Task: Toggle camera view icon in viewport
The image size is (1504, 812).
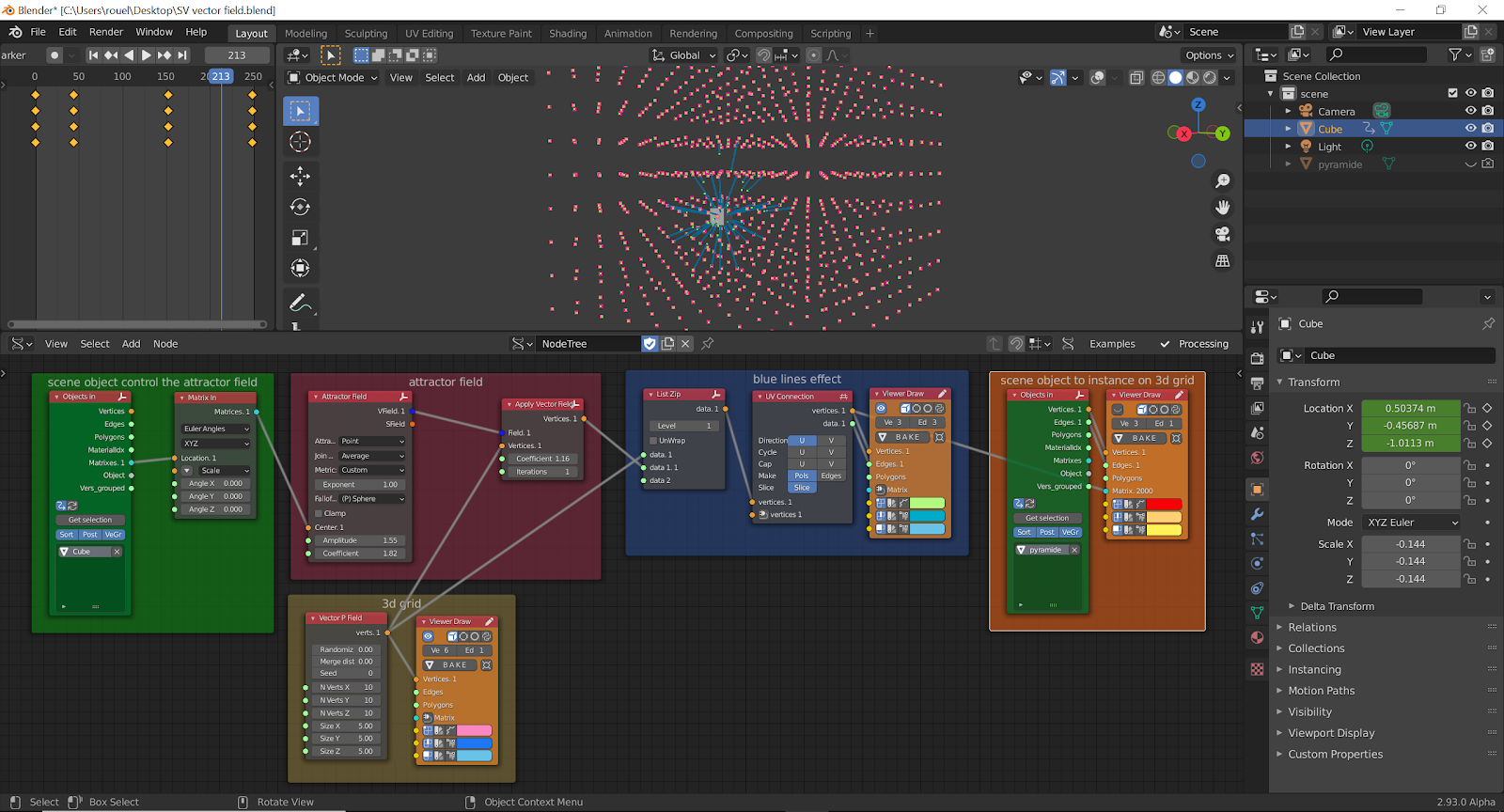Action: pyautogui.click(x=1222, y=234)
